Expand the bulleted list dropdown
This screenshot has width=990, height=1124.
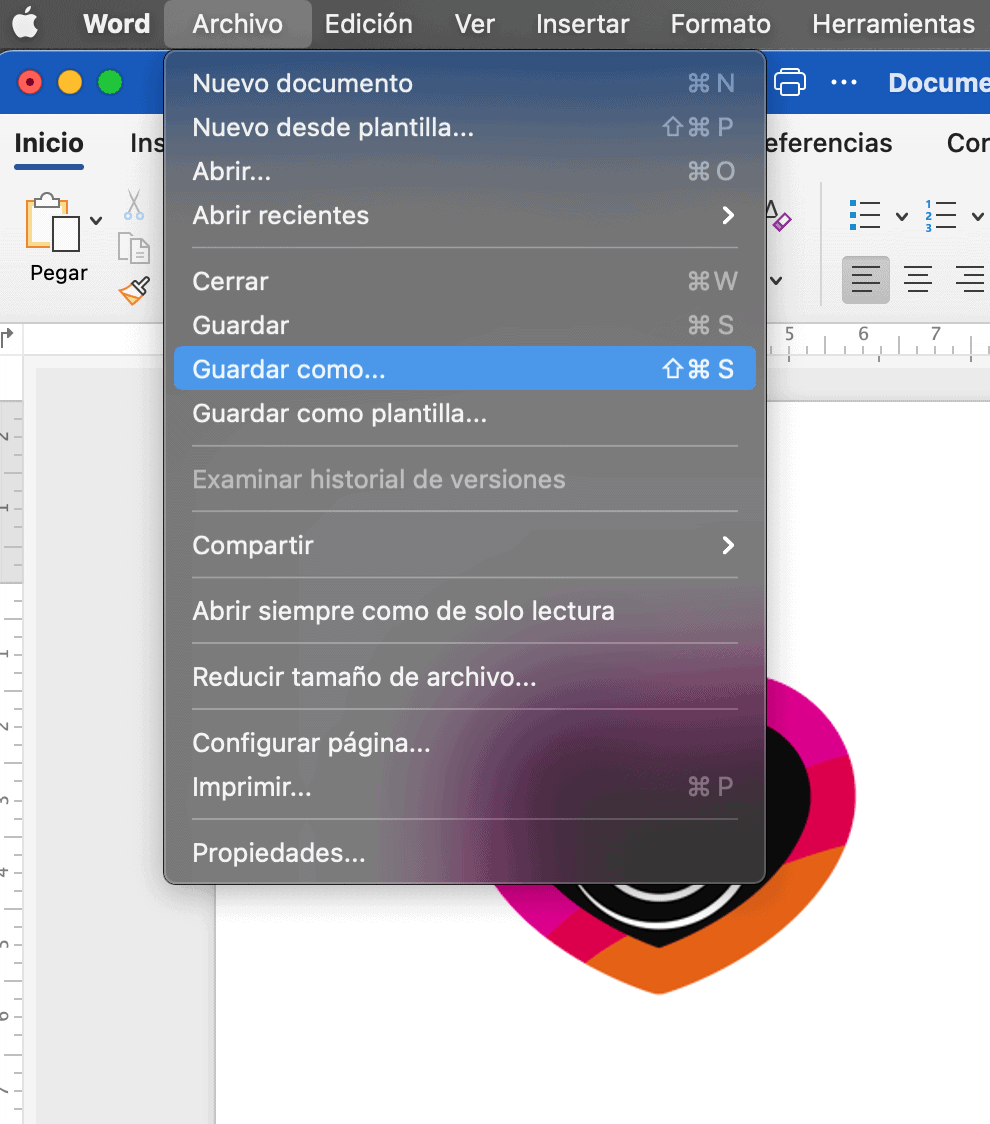(x=902, y=216)
